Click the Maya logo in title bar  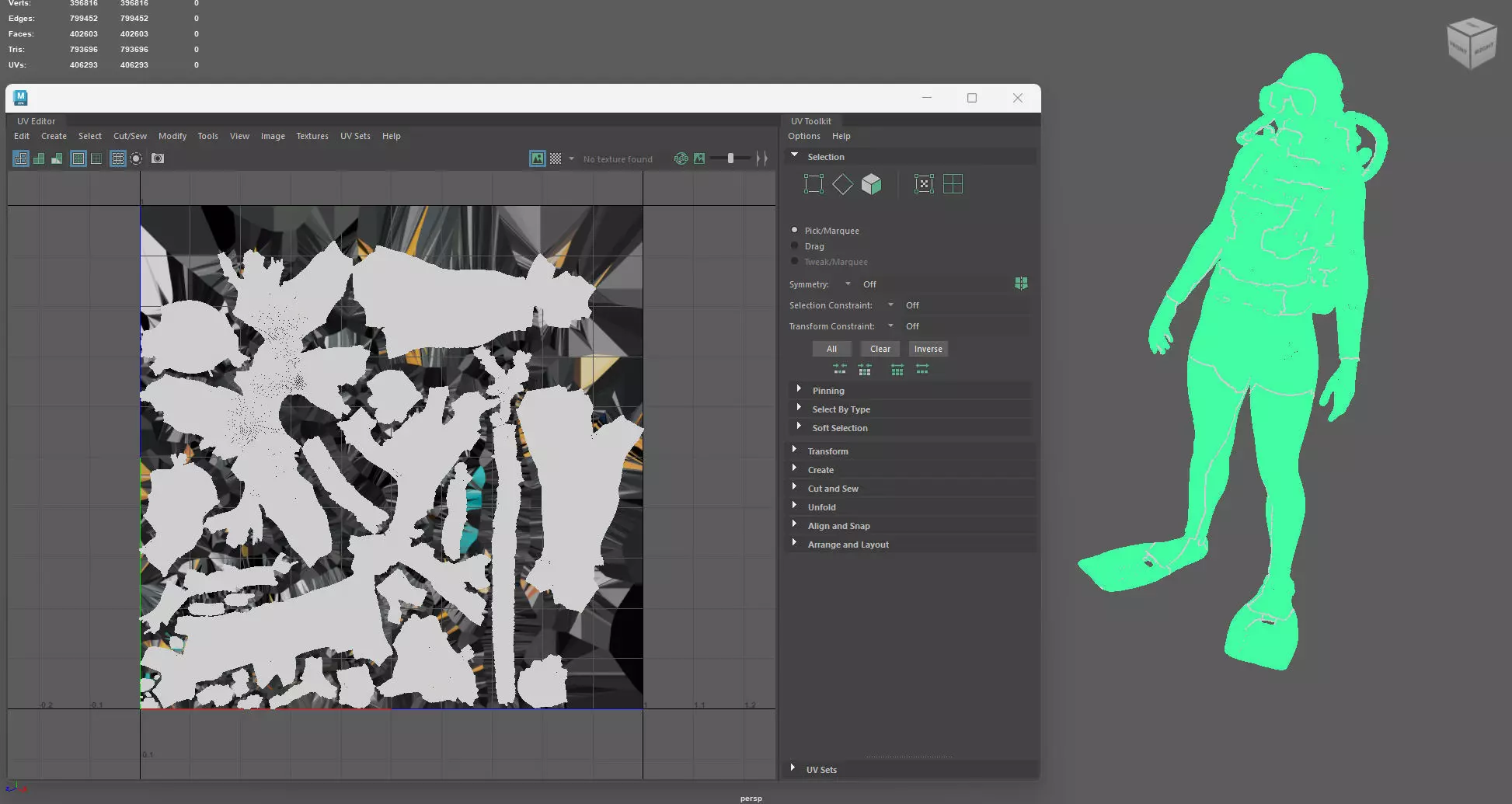point(21,98)
